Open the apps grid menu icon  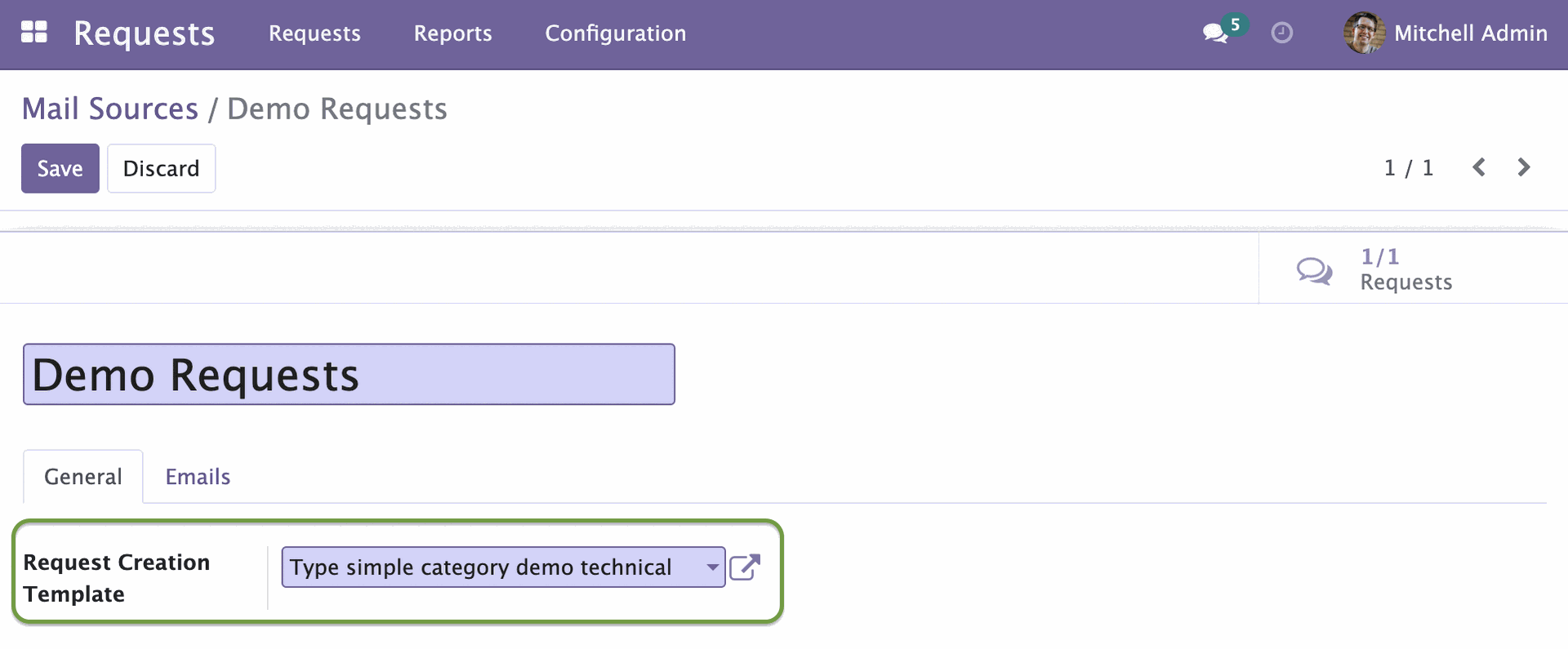[33, 33]
